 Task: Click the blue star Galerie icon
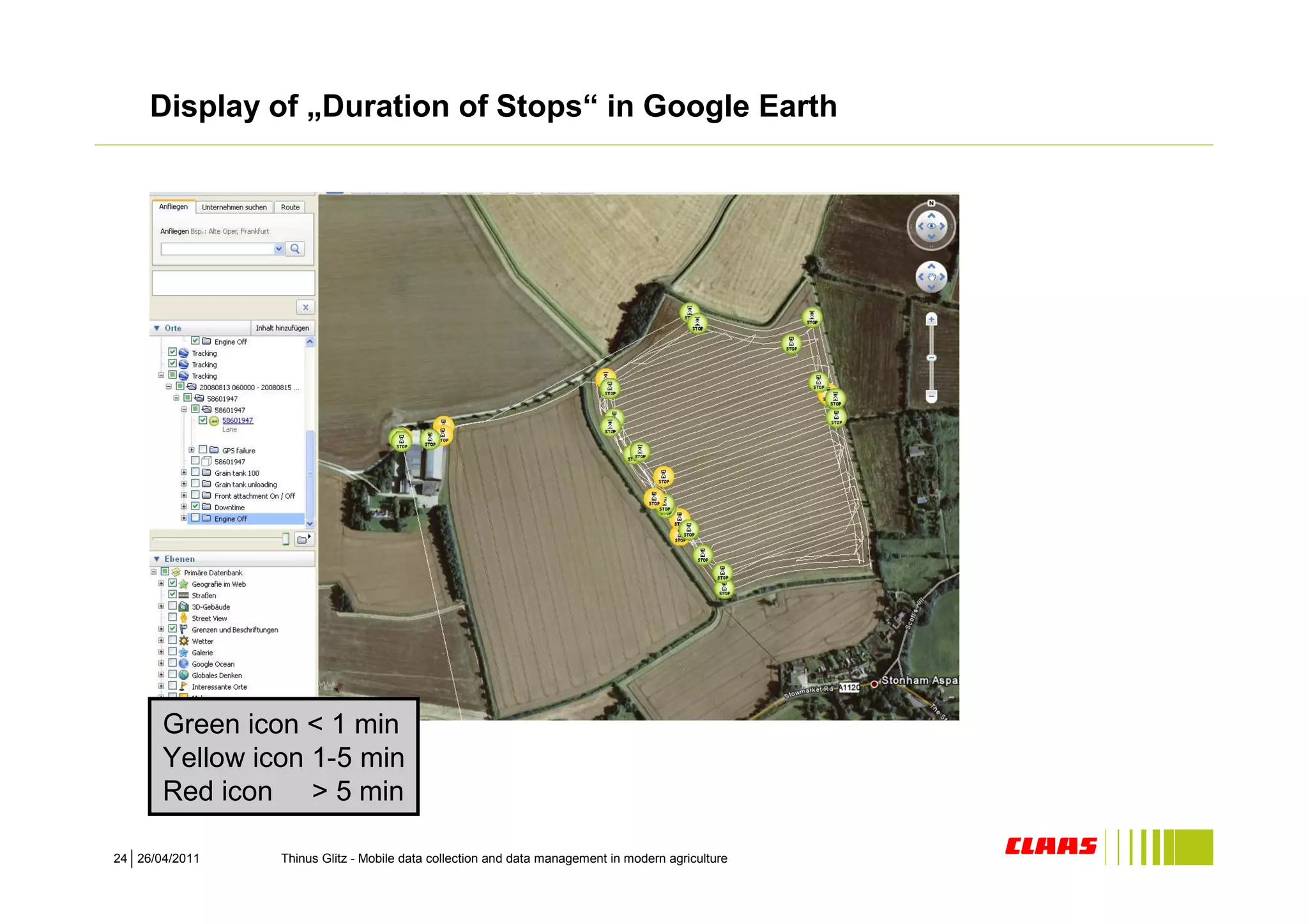[x=184, y=652]
